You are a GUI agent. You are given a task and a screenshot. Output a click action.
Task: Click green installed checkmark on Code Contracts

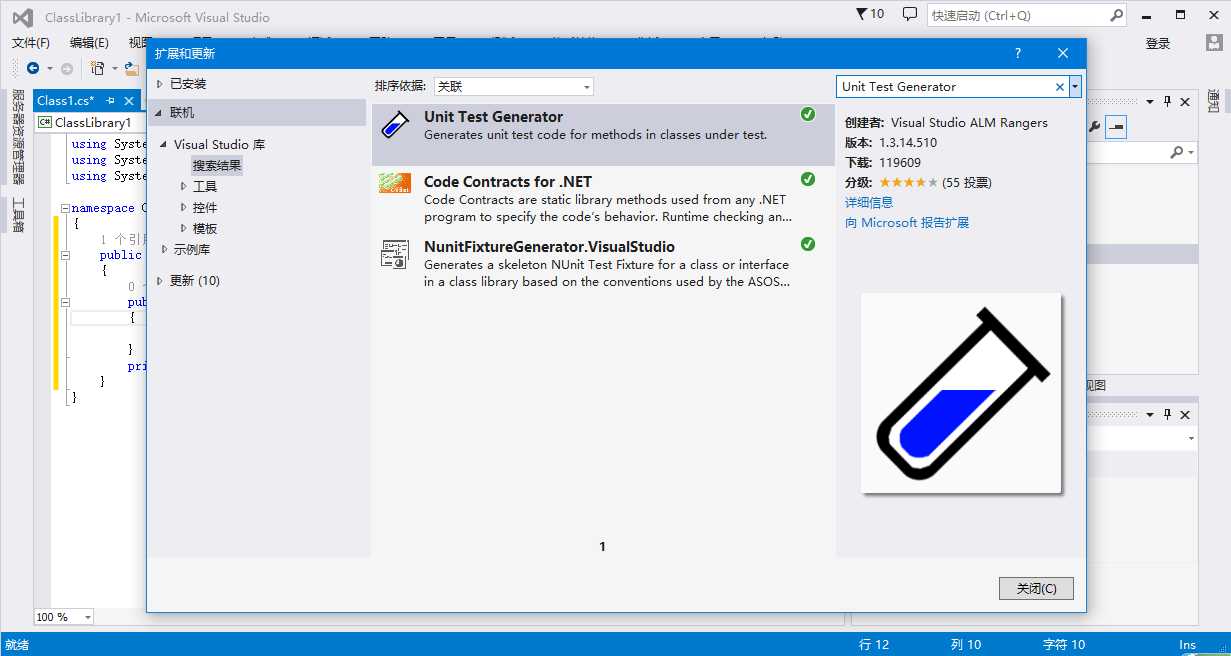tap(808, 180)
